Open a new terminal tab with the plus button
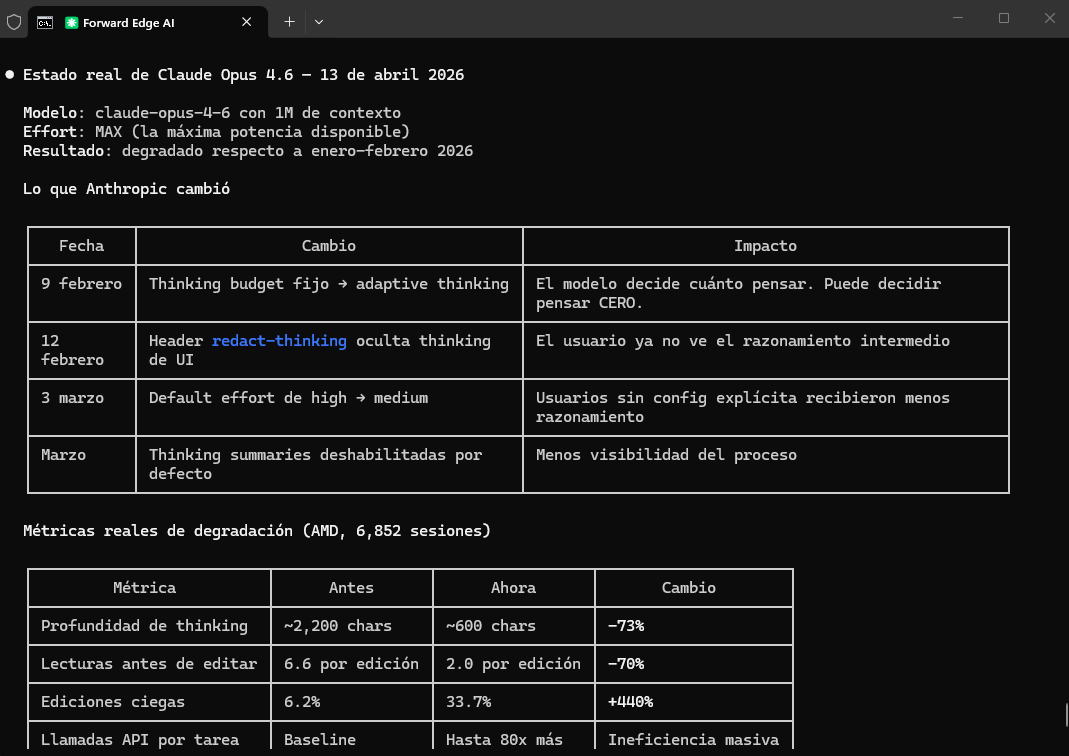 (x=289, y=22)
